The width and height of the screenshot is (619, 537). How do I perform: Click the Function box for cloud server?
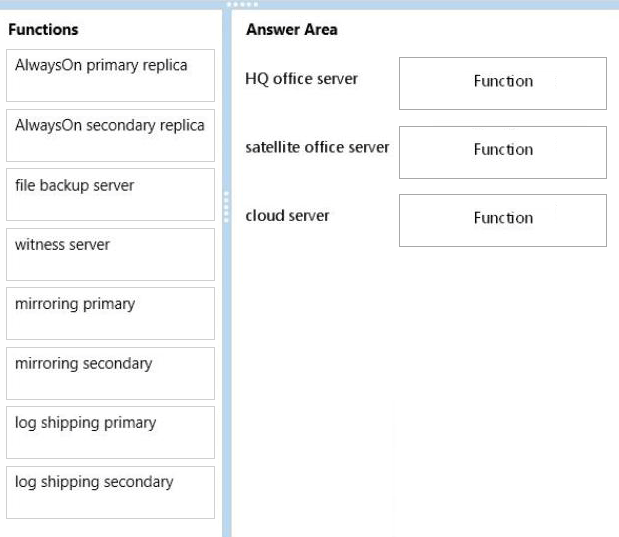[x=502, y=219]
